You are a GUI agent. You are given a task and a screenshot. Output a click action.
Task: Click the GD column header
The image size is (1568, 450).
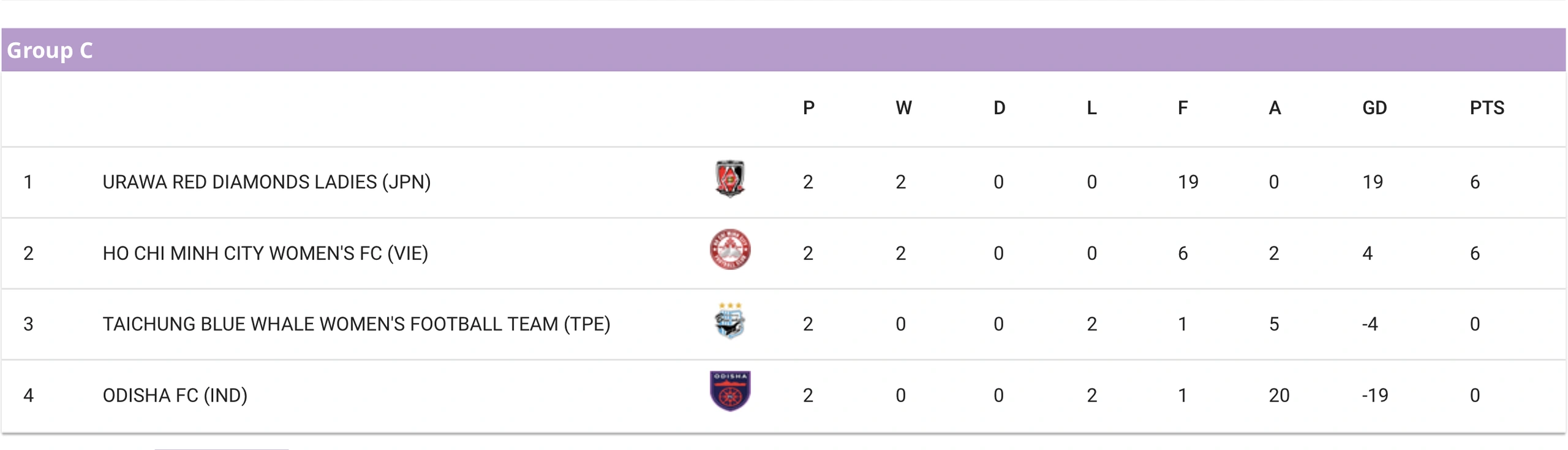click(1374, 108)
